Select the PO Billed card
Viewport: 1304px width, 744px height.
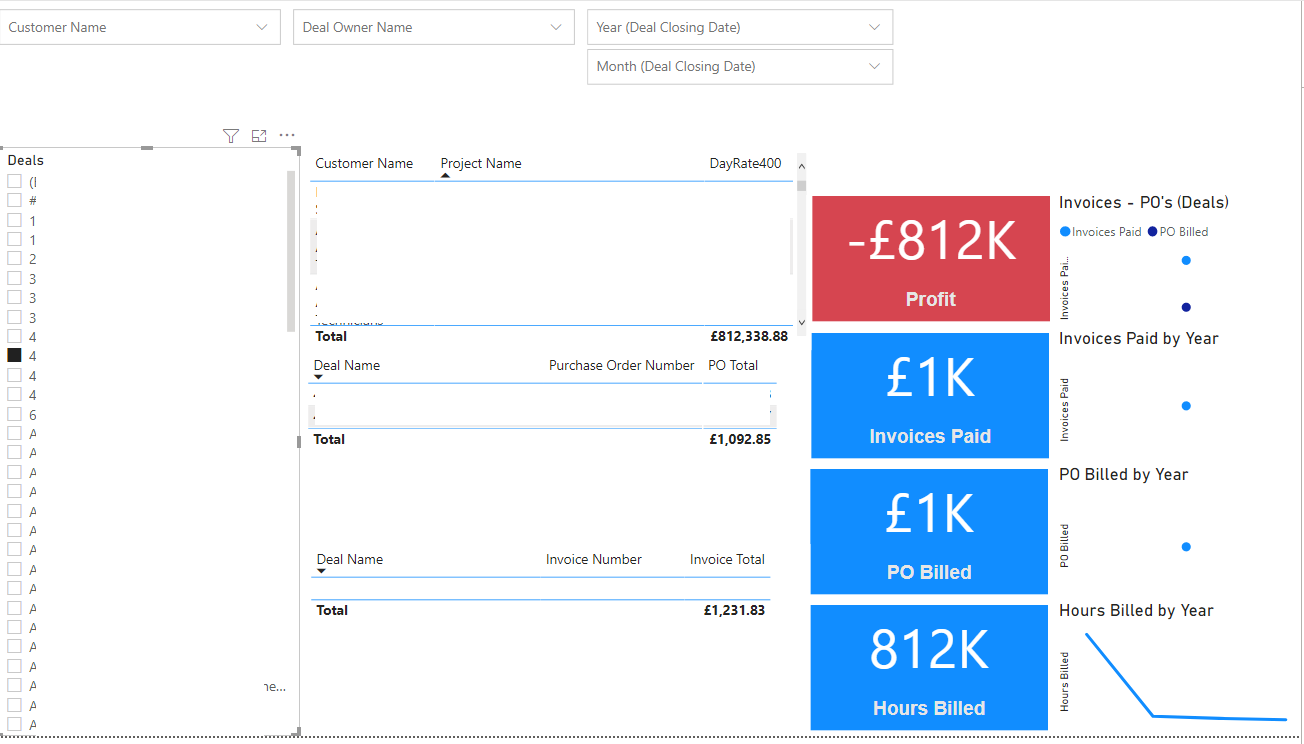(930, 531)
